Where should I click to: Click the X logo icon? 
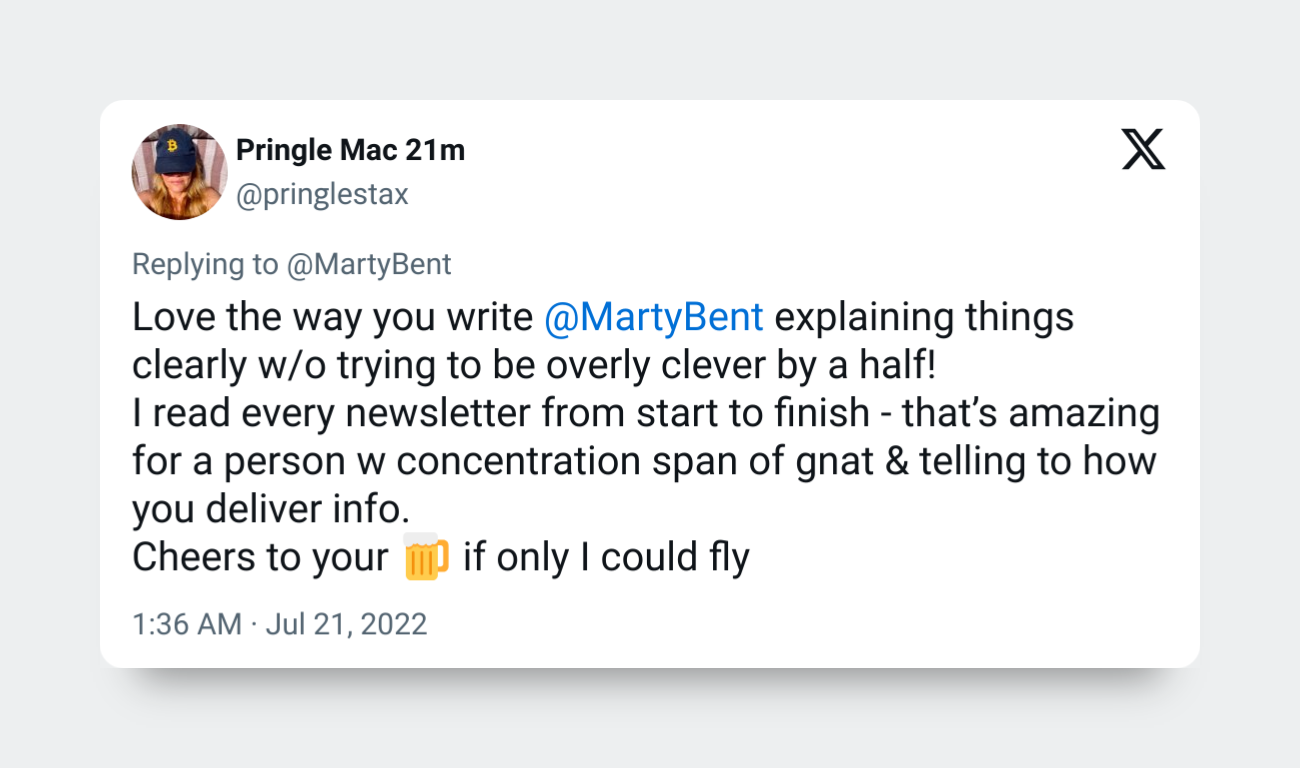point(1143,150)
